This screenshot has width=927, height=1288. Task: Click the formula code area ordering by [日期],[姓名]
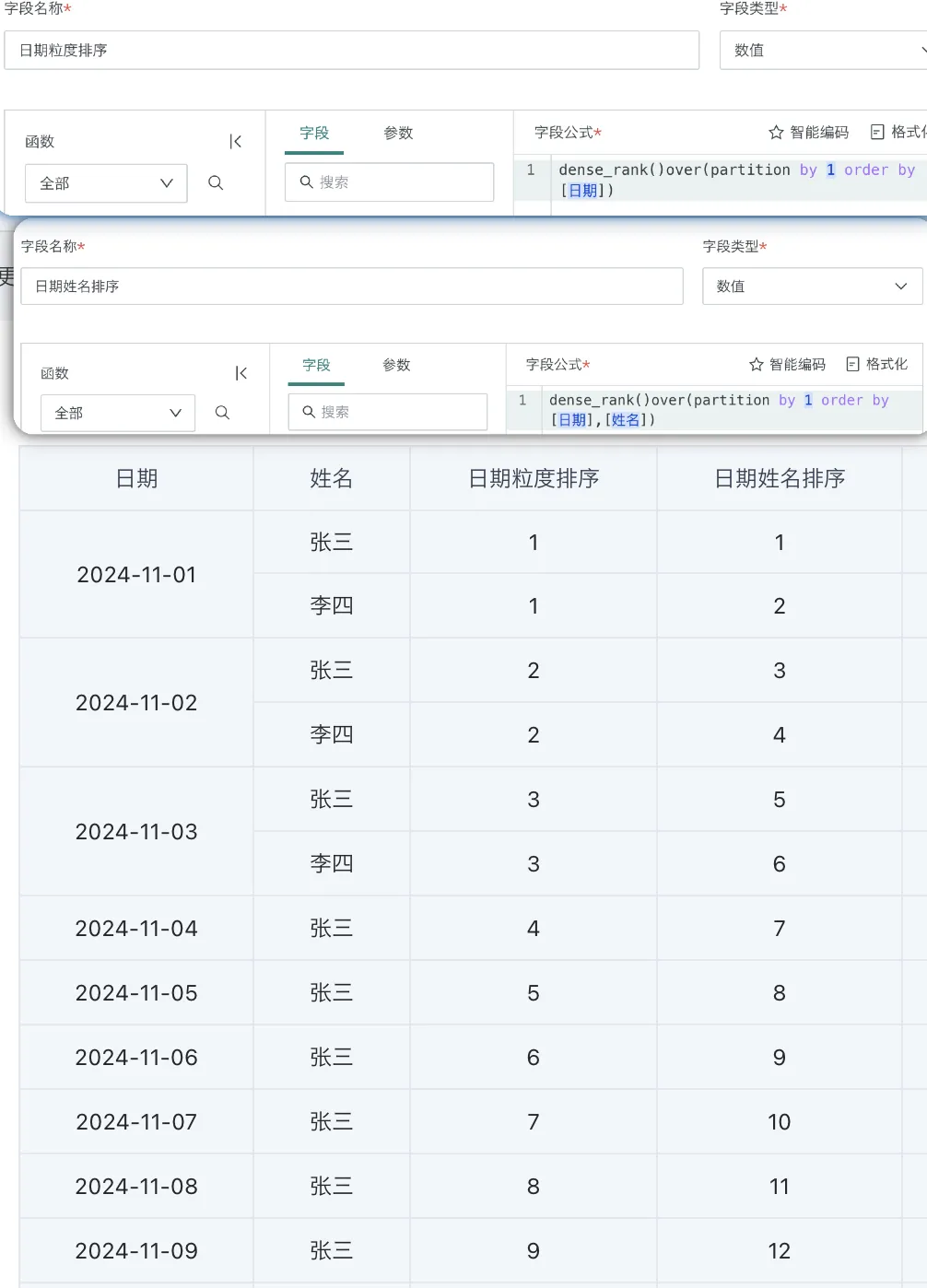pyautogui.click(x=732, y=410)
